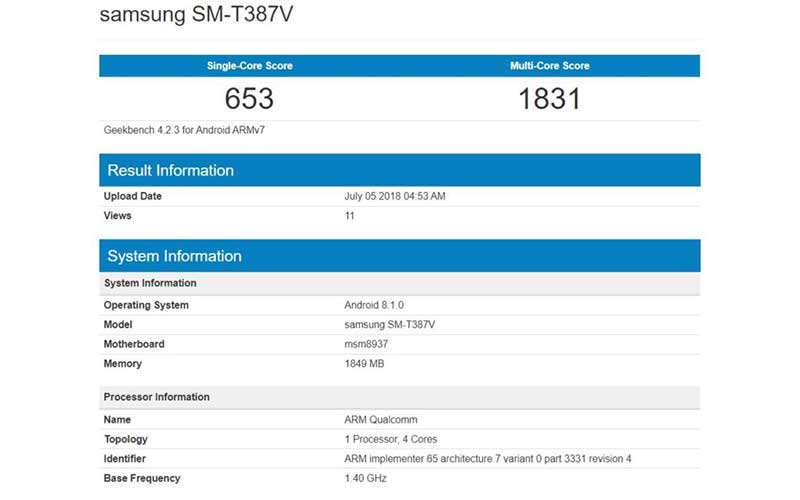The height and width of the screenshot is (500, 800).
Task: Click the 1.40 GHz base frequency value
Action: [366, 479]
